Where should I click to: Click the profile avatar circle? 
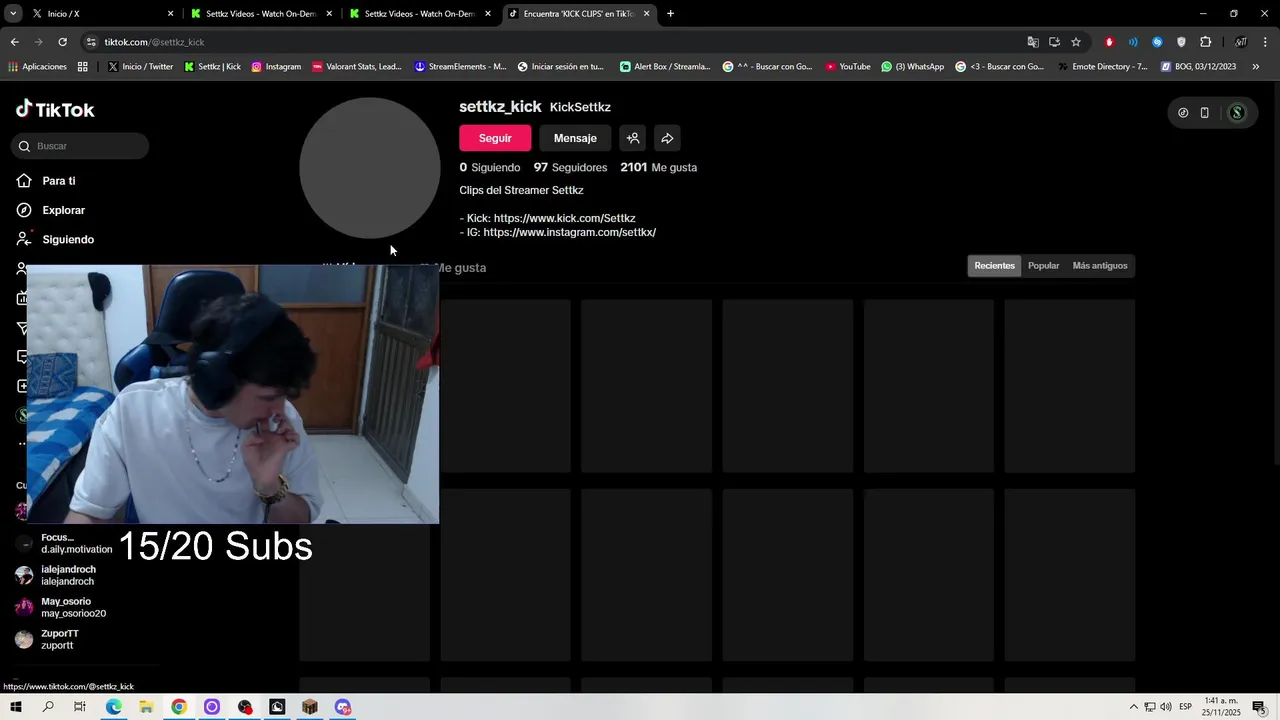point(370,168)
